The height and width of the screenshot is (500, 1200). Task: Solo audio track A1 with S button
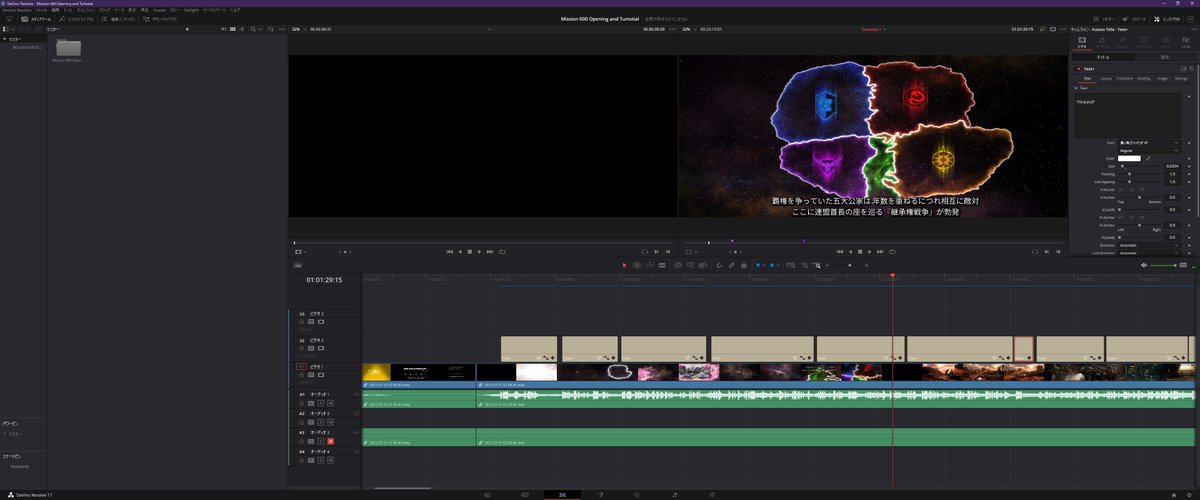tap(320, 402)
